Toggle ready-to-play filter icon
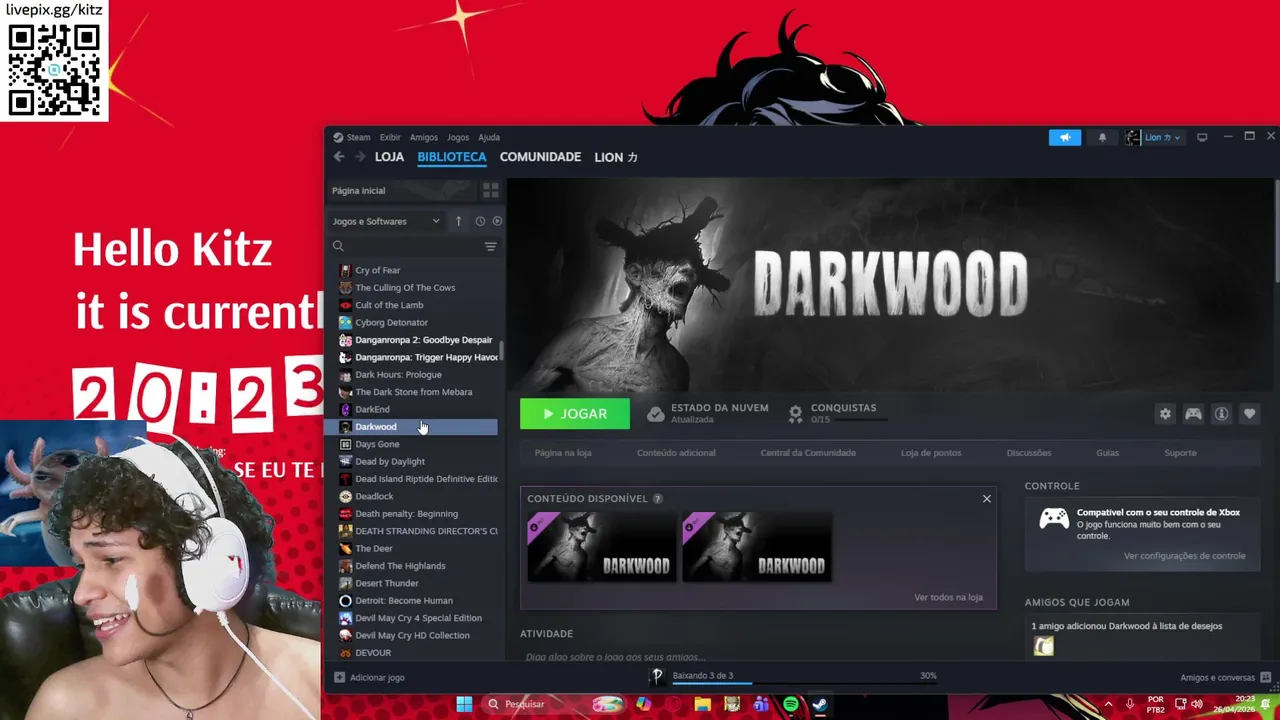 (497, 221)
